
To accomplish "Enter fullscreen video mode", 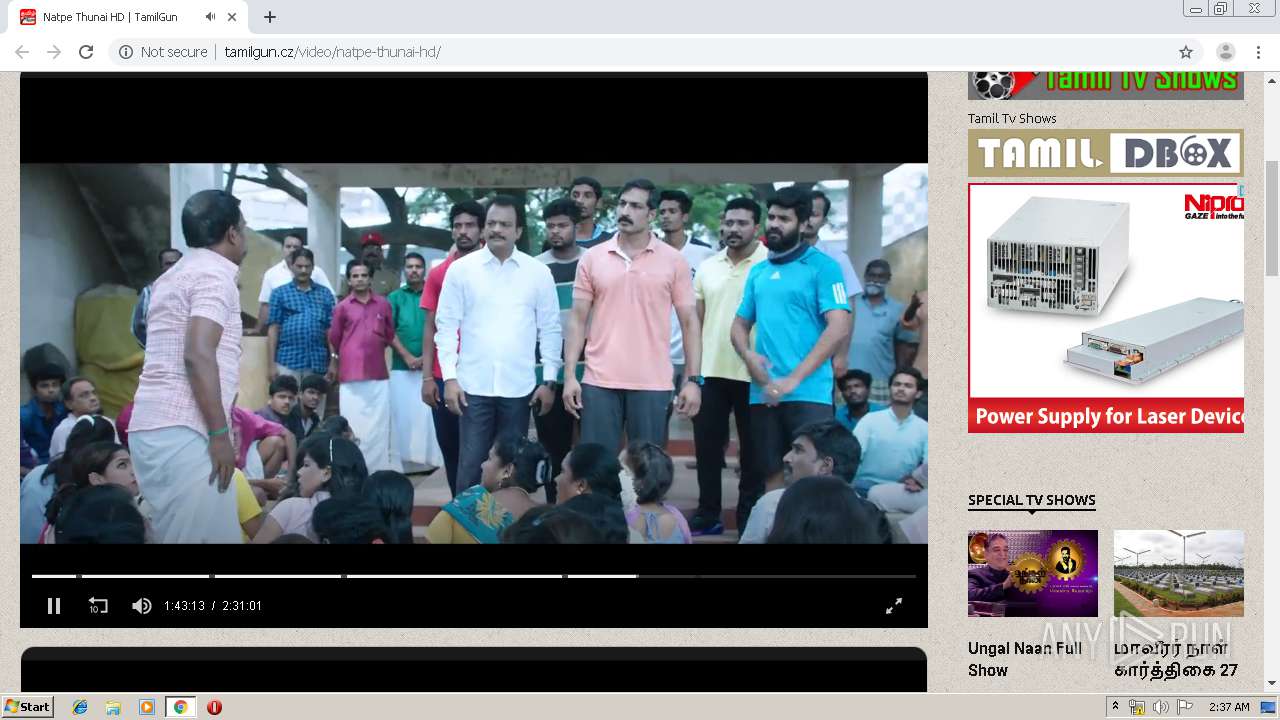I will [x=894, y=606].
